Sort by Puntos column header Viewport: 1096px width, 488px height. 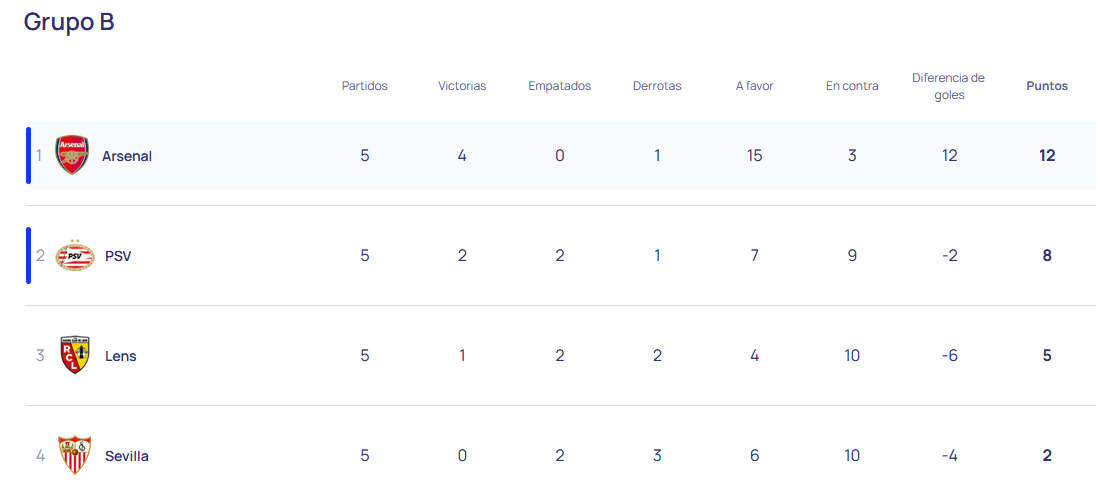1047,86
